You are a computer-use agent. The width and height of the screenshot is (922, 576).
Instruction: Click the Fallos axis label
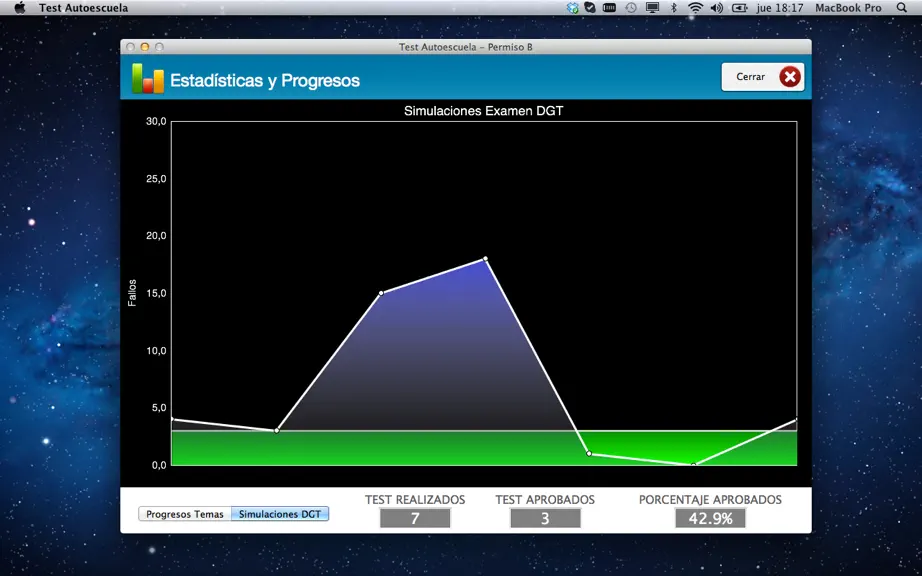pyautogui.click(x=132, y=293)
